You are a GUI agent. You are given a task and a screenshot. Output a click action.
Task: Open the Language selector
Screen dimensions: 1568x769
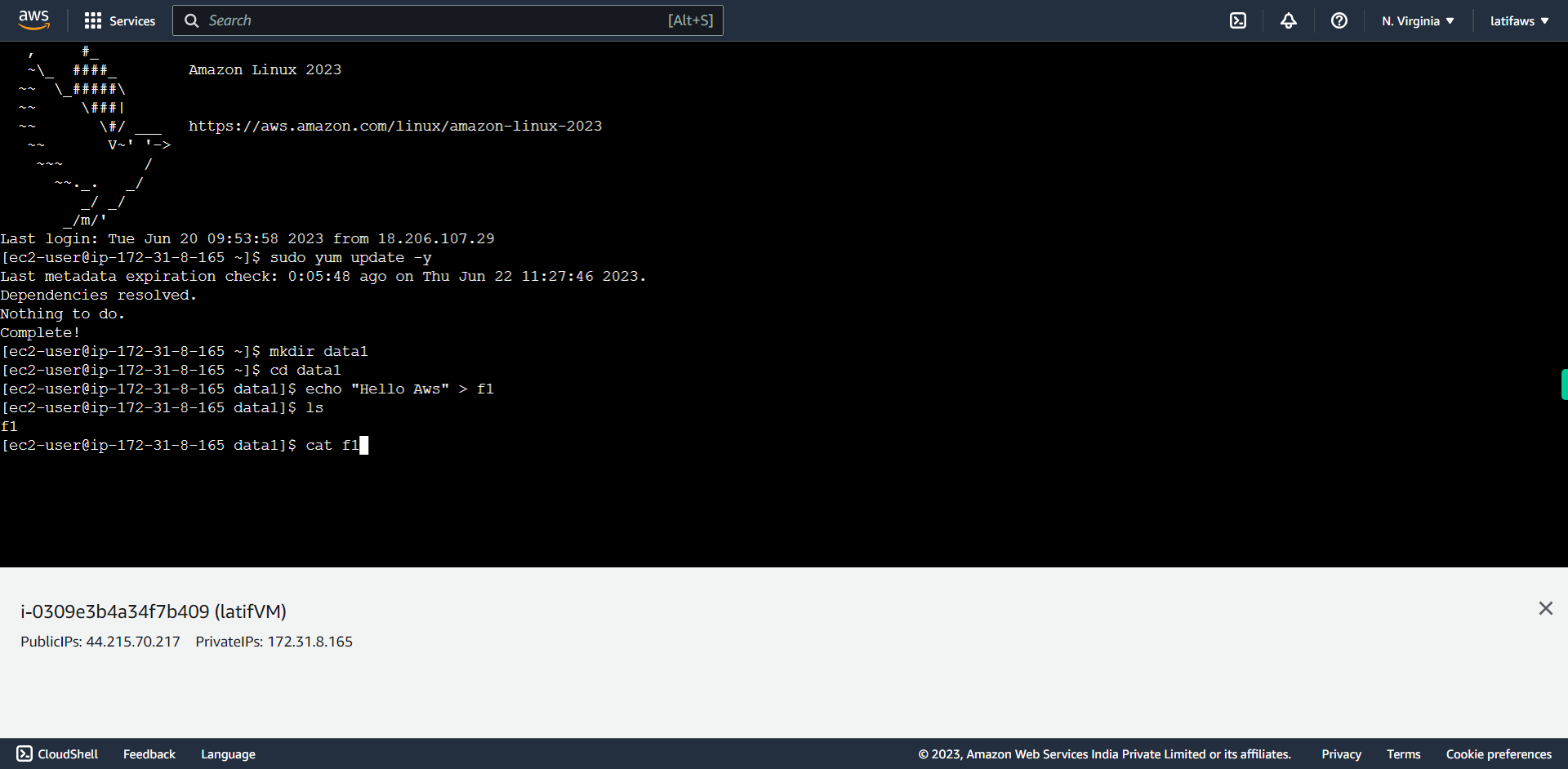[x=228, y=753]
